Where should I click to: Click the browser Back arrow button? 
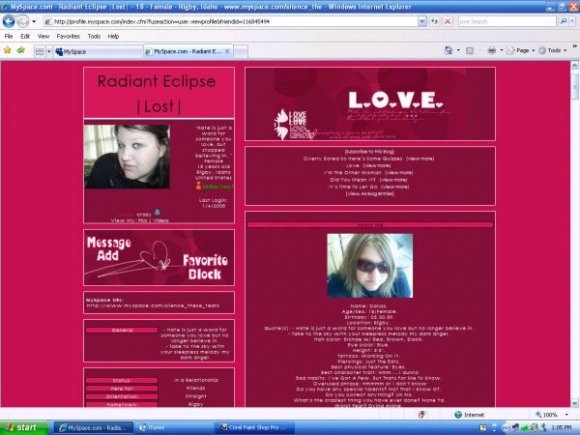(x=9, y=21)
